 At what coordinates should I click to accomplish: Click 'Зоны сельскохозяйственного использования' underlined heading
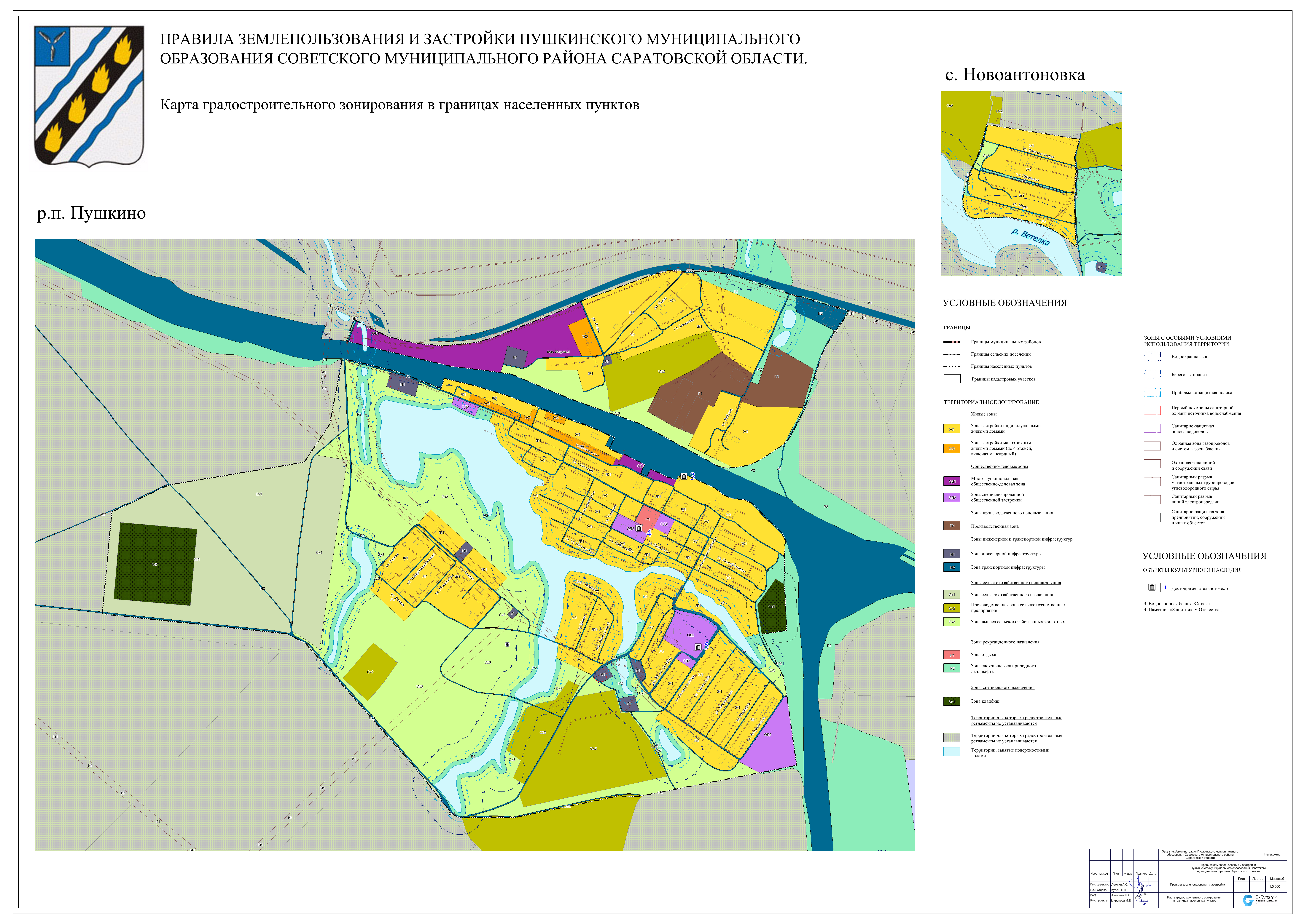1016,583
